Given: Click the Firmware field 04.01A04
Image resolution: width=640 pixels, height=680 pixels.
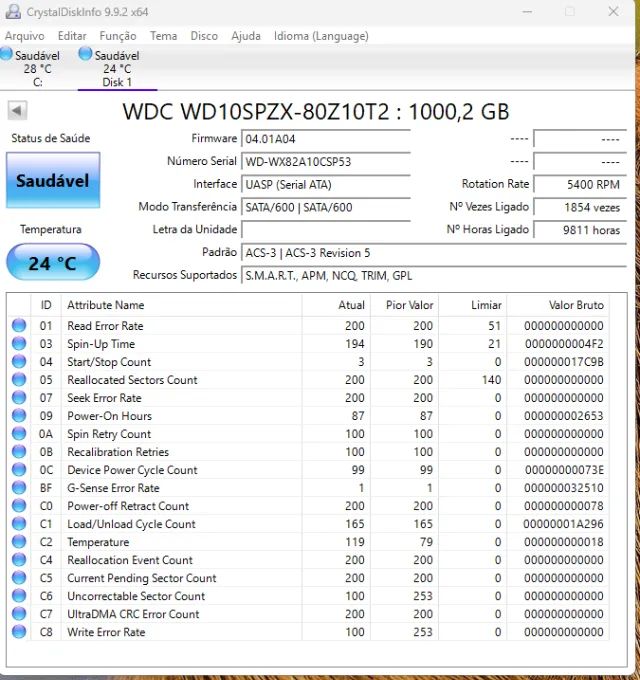Looking at the screenshot, I should tap(326, 139).
